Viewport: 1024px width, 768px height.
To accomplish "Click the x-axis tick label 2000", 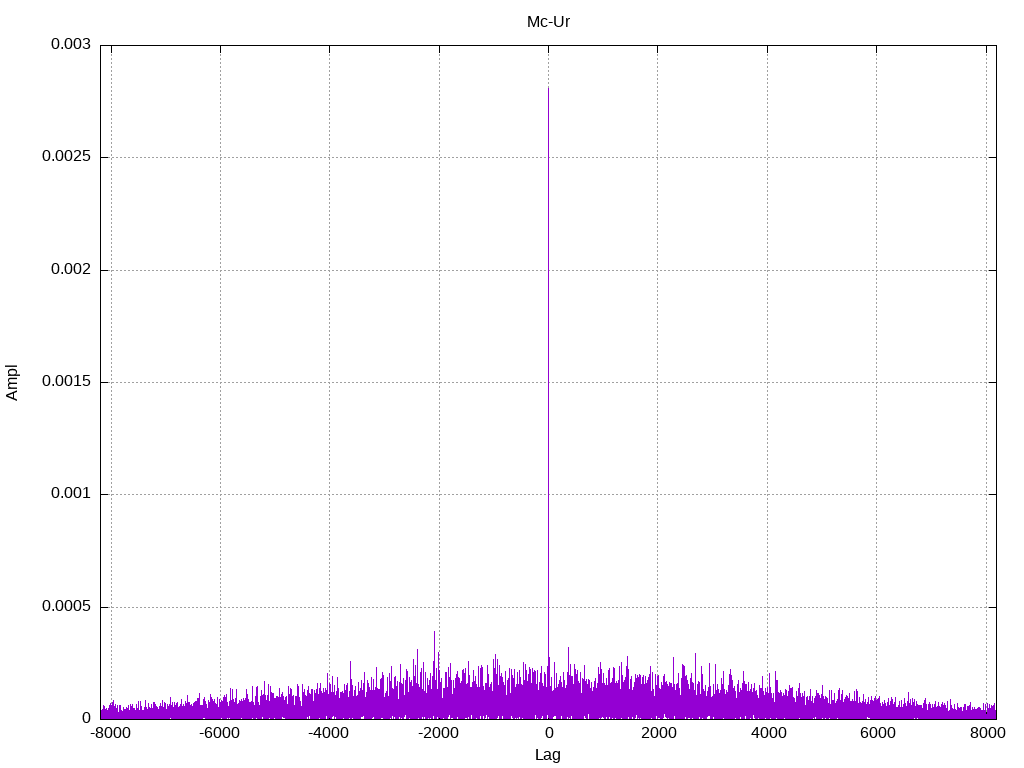I will click(x=658, y=733).
